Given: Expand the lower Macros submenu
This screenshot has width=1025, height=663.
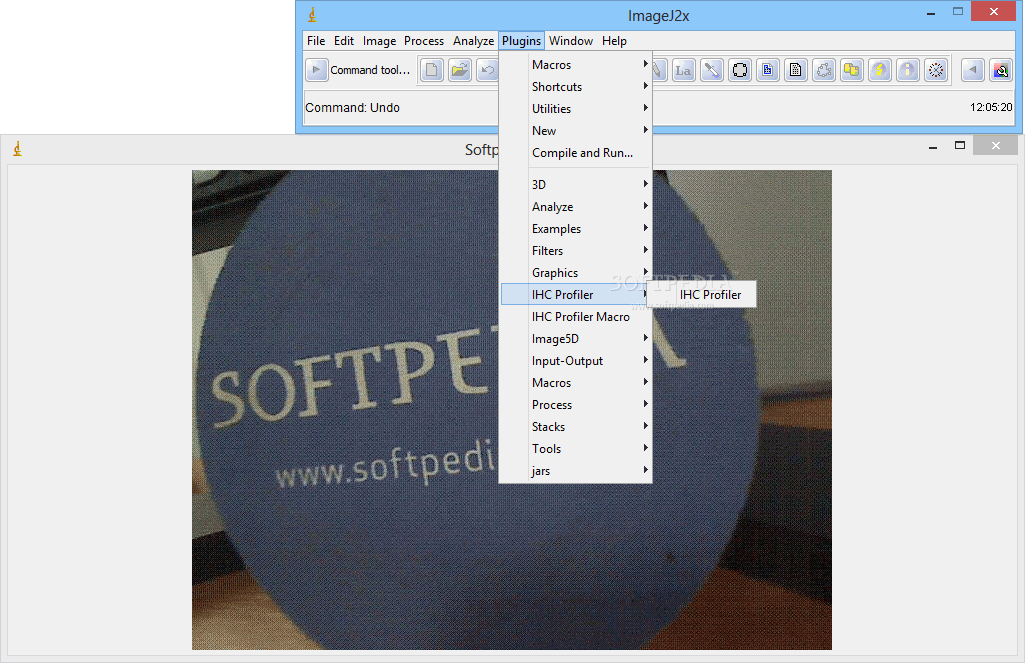Looking at the screenshot, I should coord(576,383).
